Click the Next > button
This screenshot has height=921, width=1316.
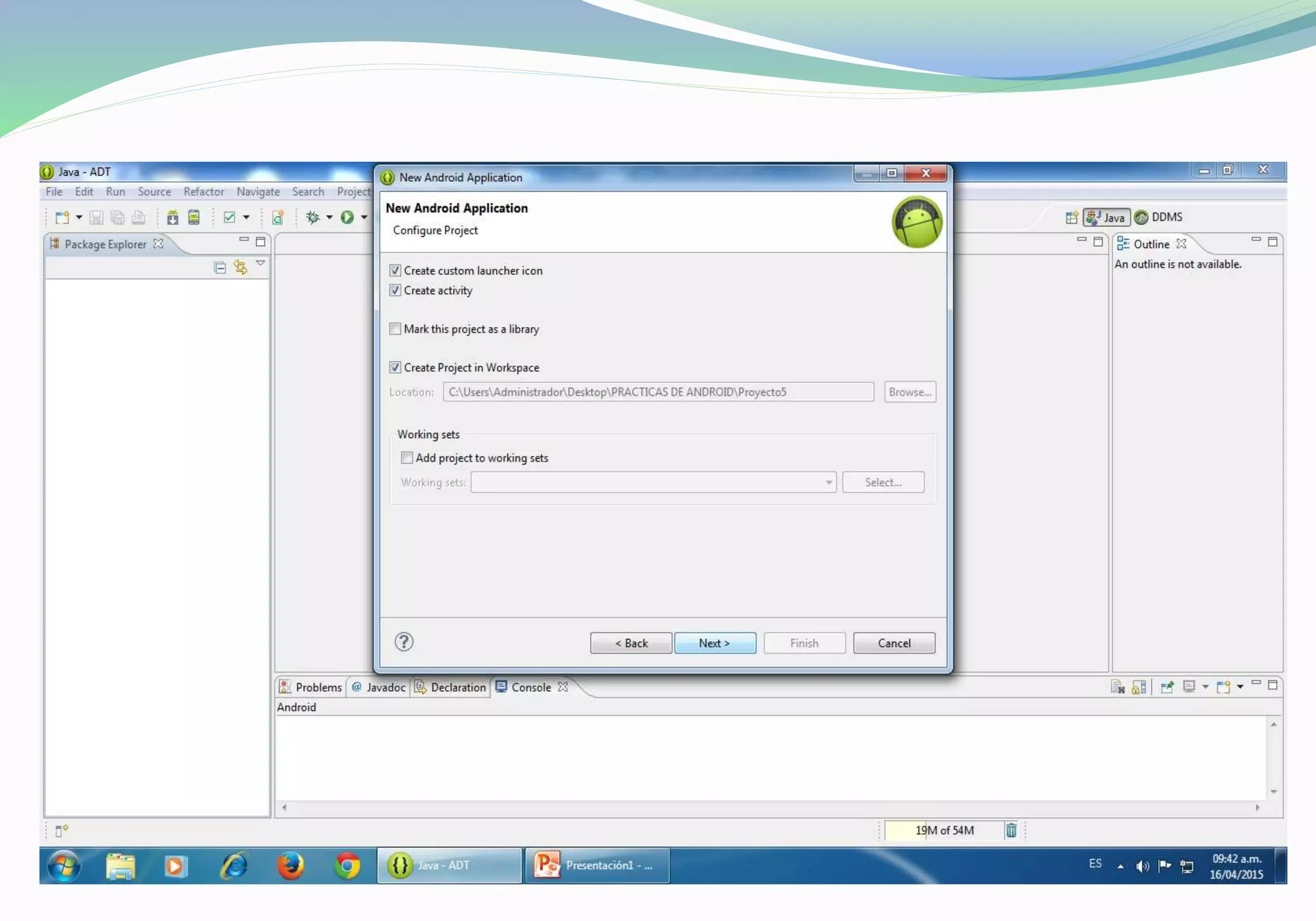715,643
